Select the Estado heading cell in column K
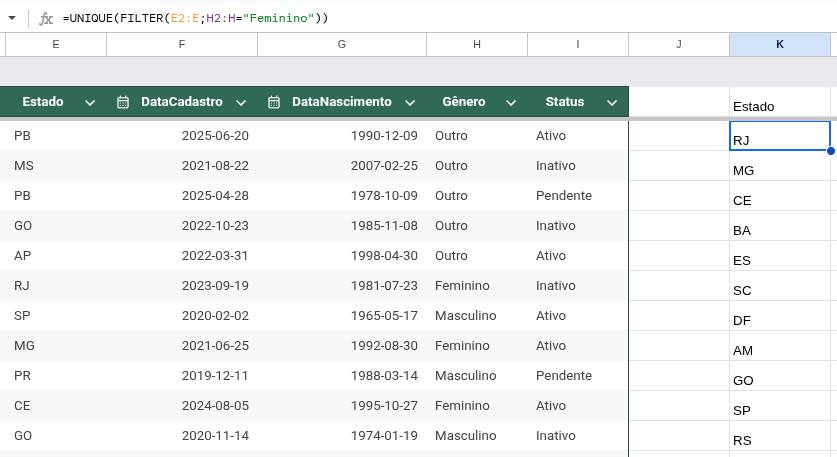 780,101
